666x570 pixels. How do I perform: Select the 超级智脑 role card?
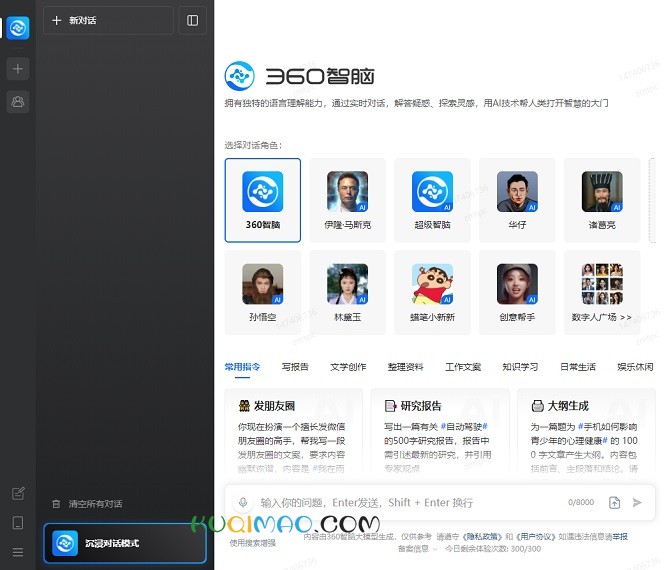pyautogui.click(x=432, y=200)
